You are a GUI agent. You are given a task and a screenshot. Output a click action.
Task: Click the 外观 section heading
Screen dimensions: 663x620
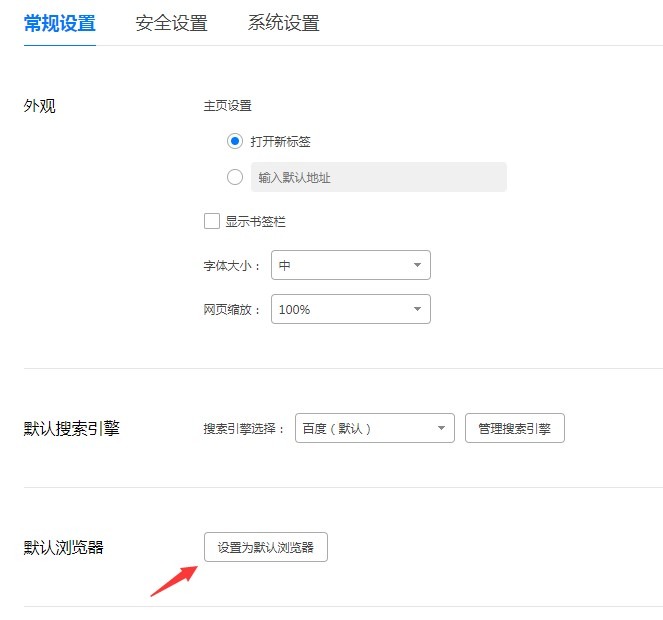[x=39, y=106]
